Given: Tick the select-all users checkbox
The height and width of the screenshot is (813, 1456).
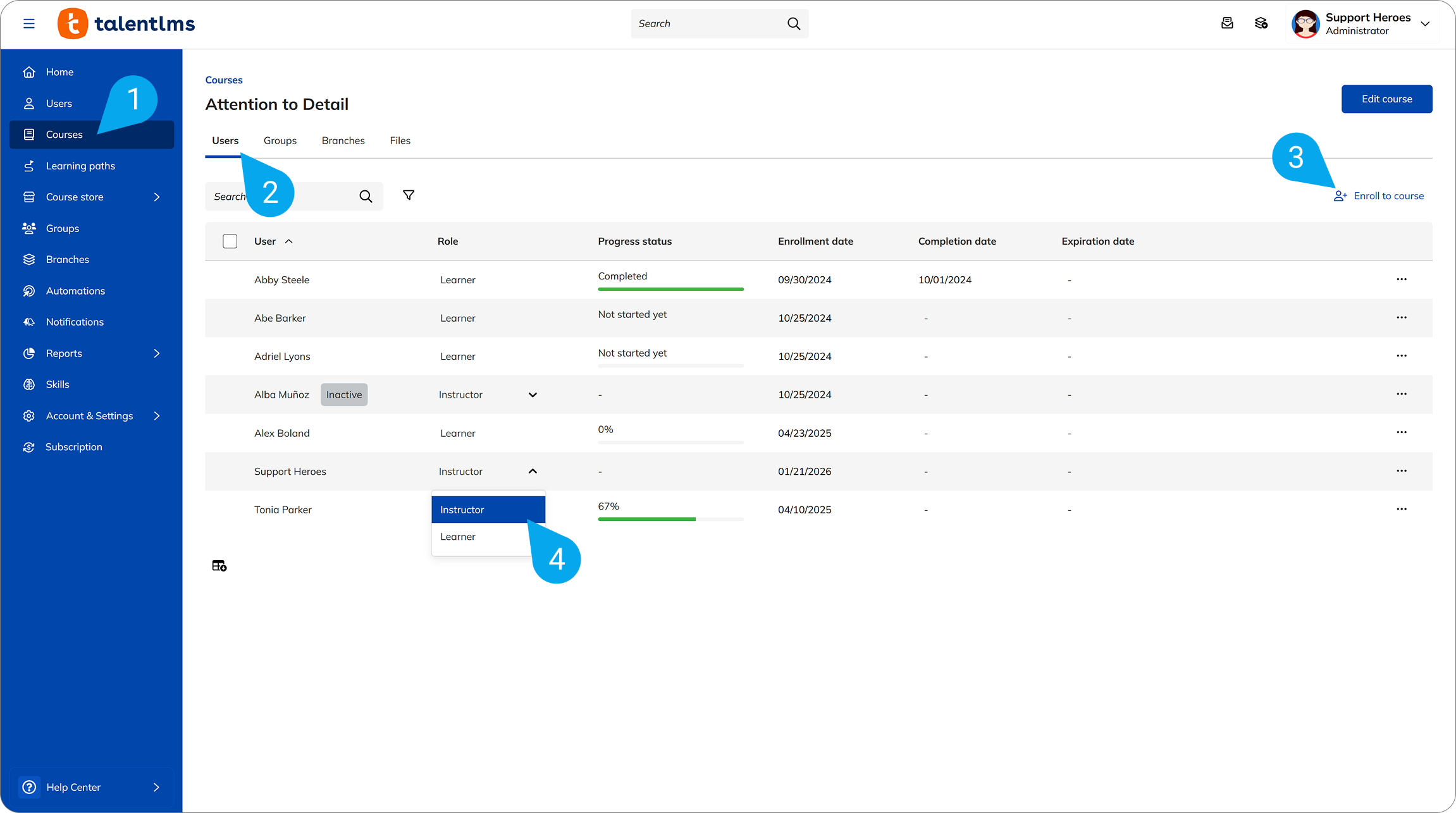Looking at the screenshot, I should click(x=230, y=241).
